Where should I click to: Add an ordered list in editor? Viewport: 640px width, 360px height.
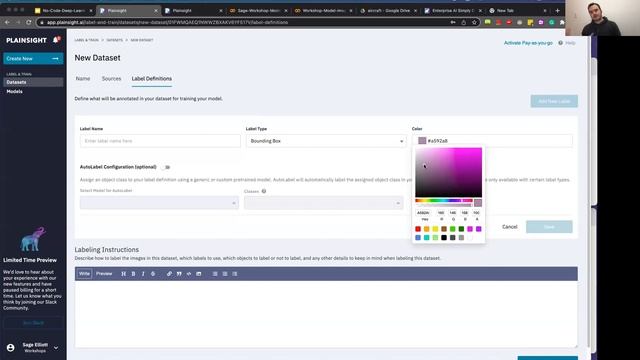(x=224, y=274)
